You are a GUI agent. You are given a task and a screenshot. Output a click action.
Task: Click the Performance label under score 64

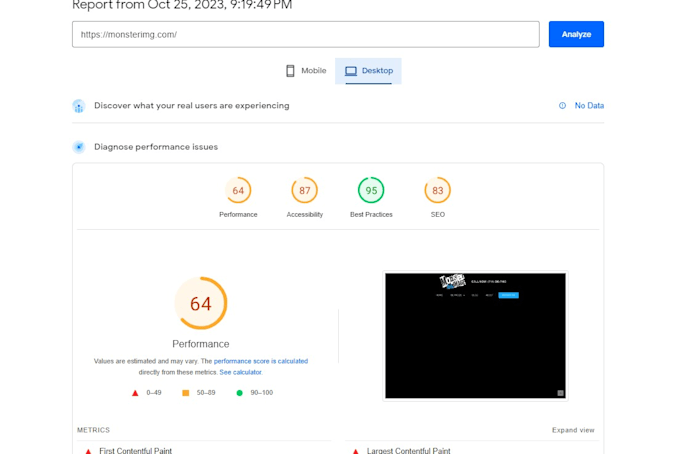pyautogui.click(x=238, y=215)
